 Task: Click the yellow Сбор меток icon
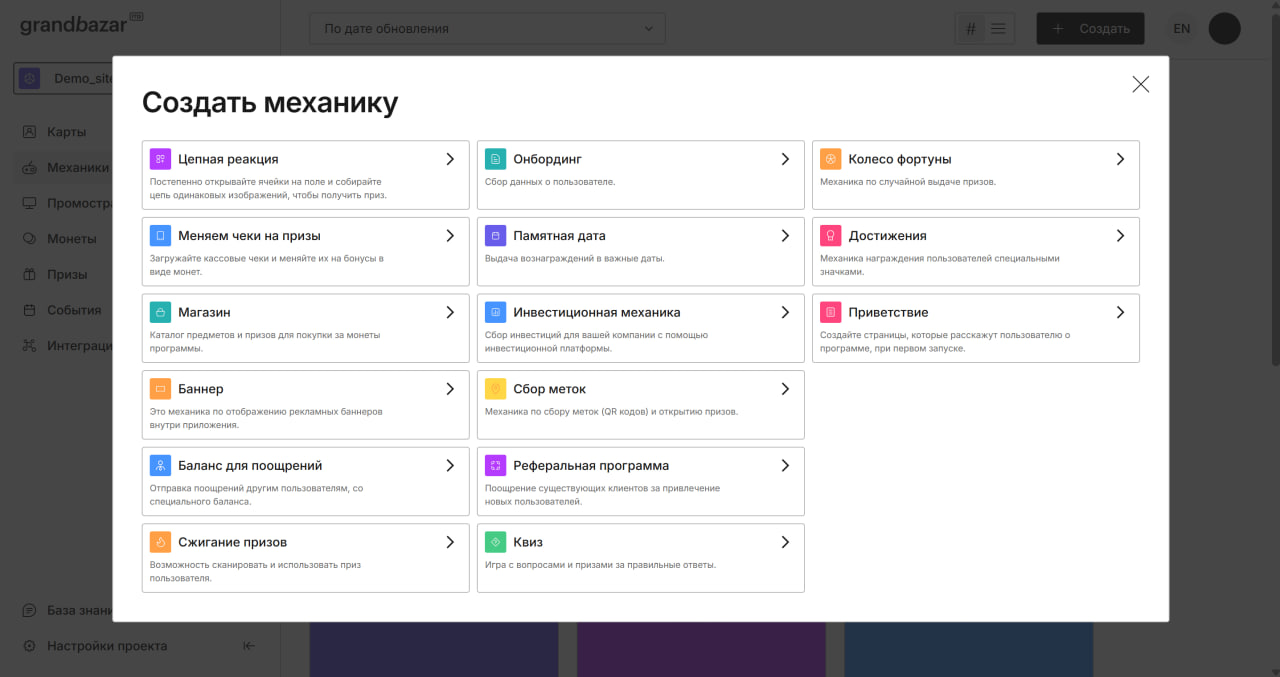tap(495, 389)
